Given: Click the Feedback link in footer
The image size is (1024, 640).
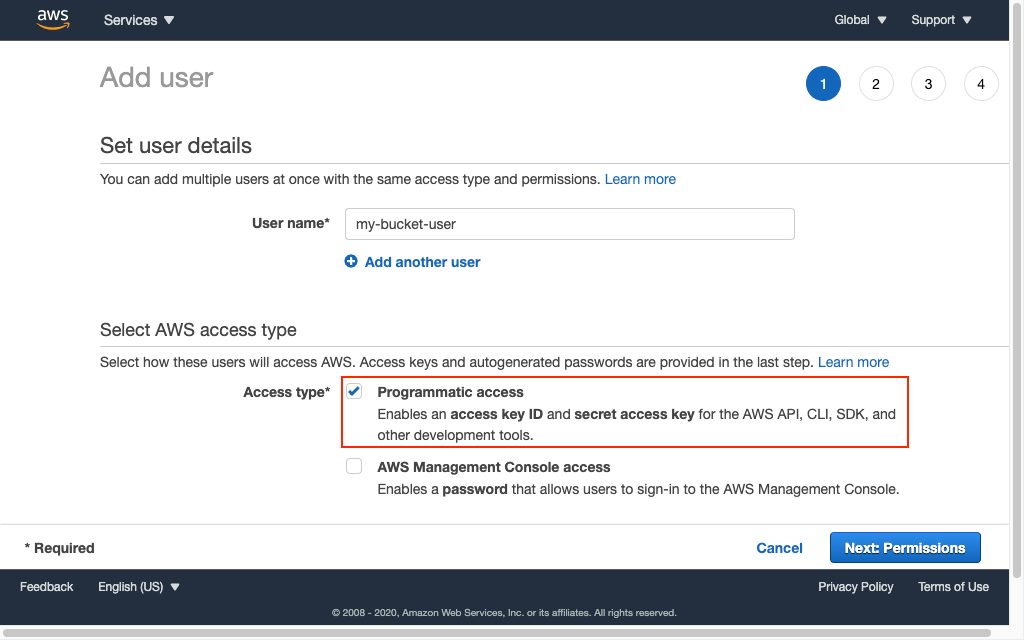Looking at the screenshot, I should pos(46,587).
